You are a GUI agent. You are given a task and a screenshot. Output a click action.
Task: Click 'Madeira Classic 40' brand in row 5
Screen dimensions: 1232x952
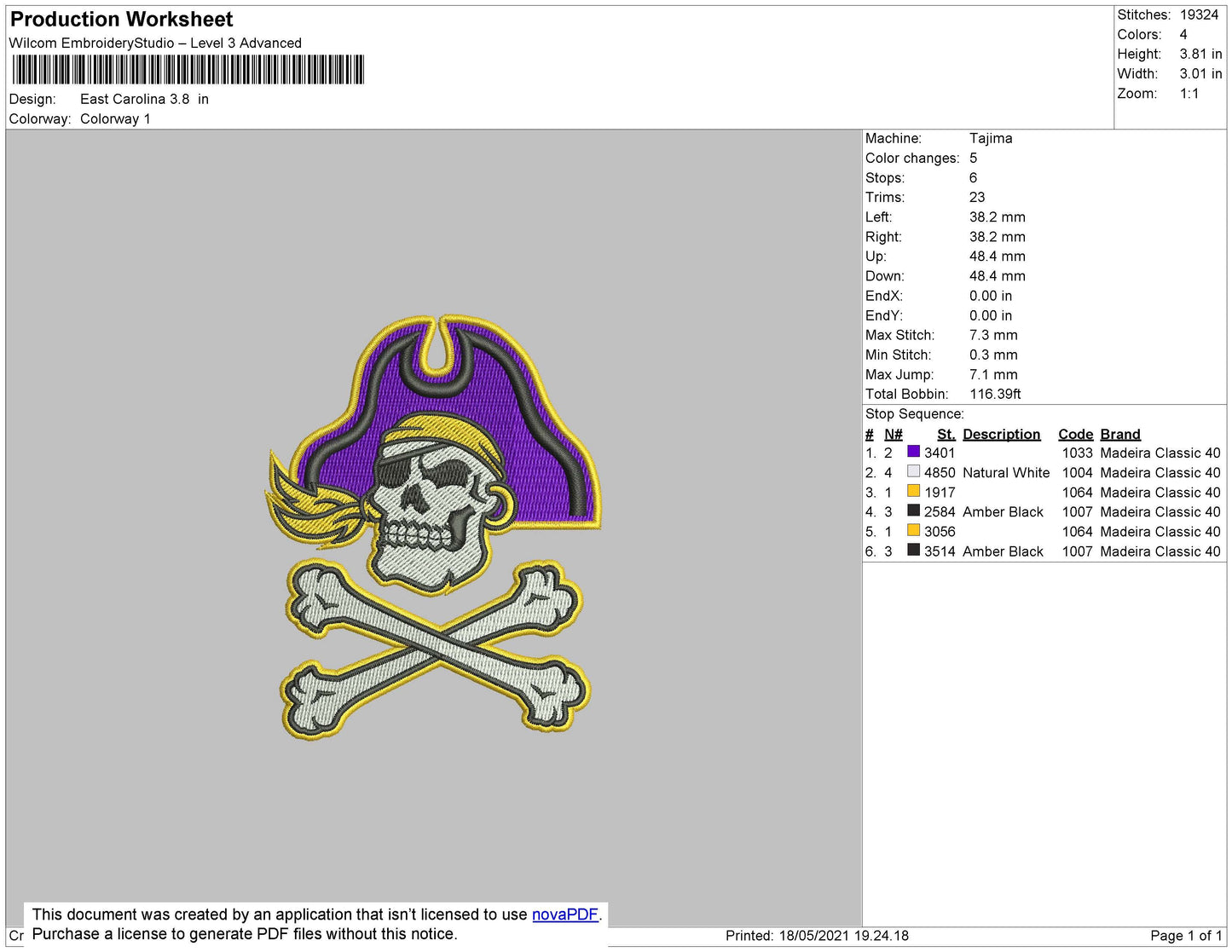click(x=1160, y=531)
